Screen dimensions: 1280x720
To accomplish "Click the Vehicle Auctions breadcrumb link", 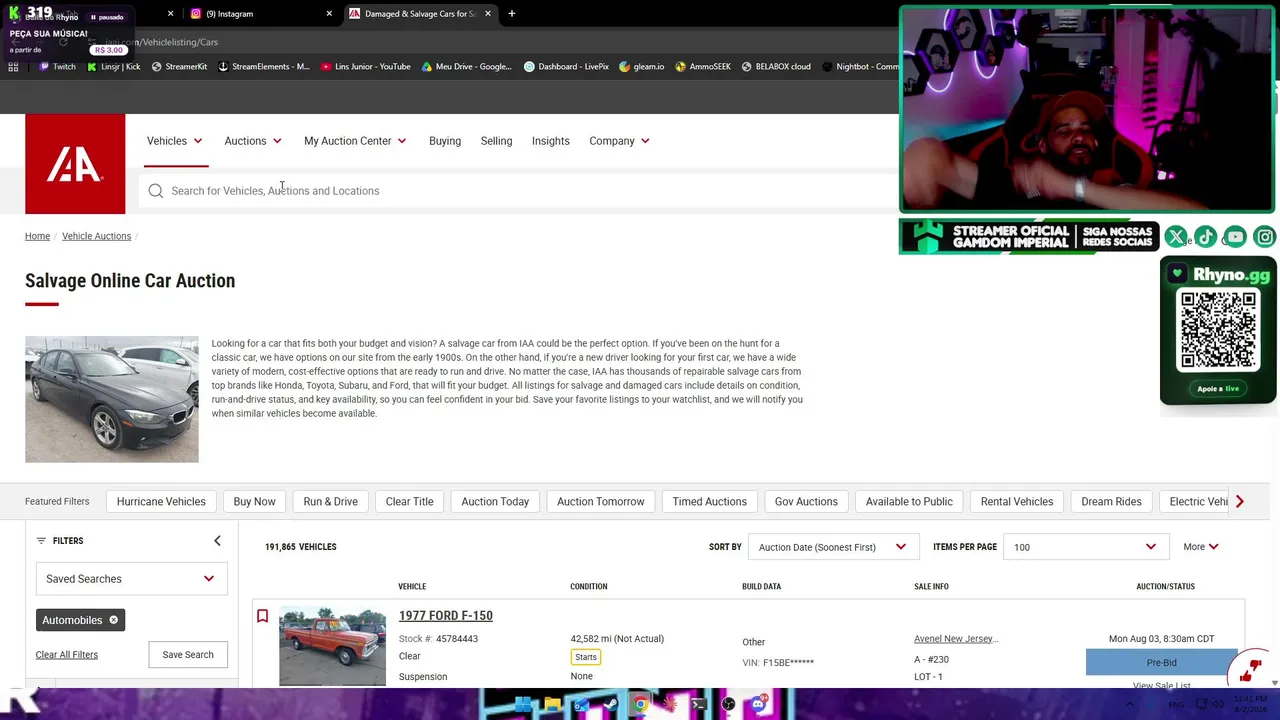I will coord(96,236).
